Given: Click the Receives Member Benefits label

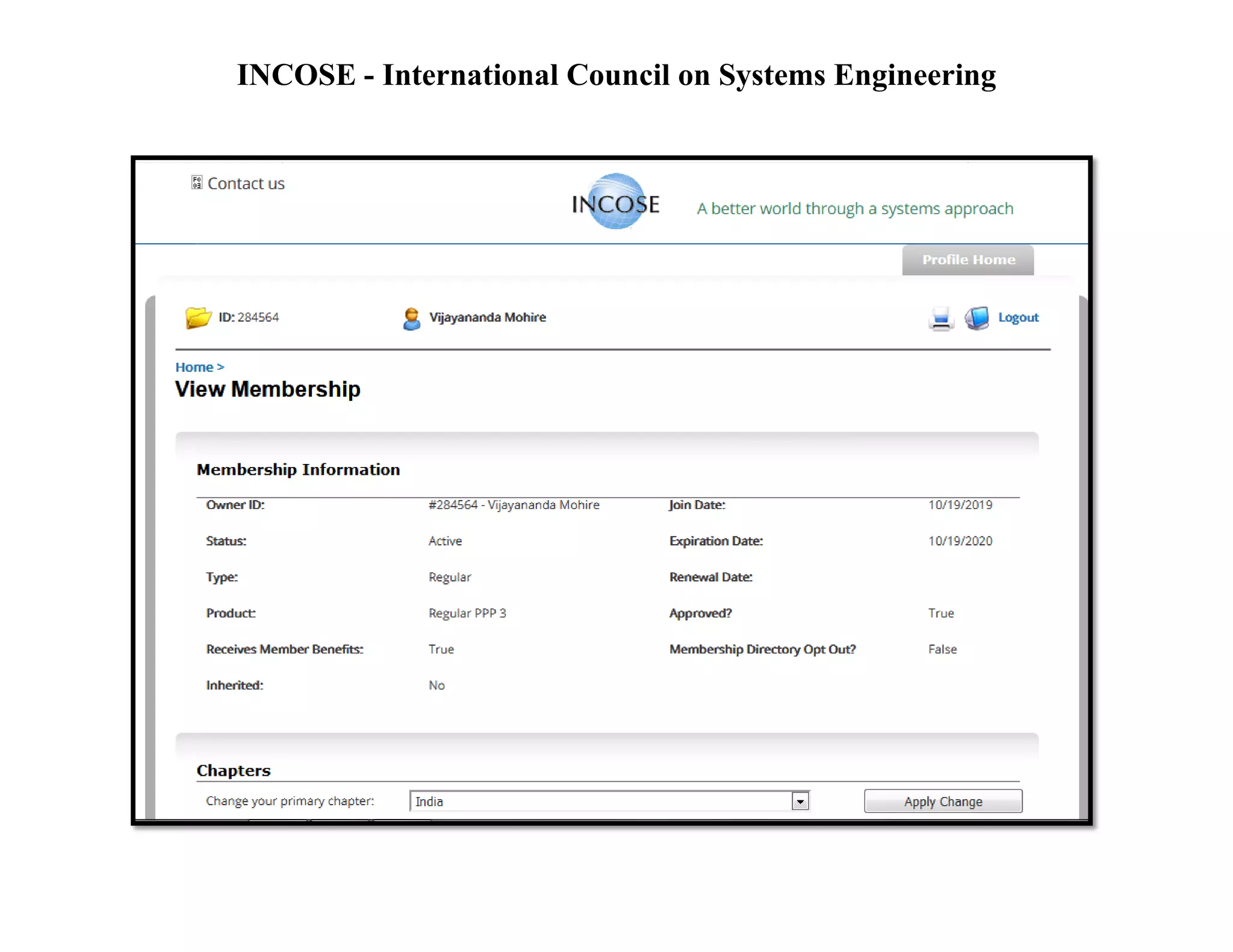Looking at the screenshot, I should [285, 649].
